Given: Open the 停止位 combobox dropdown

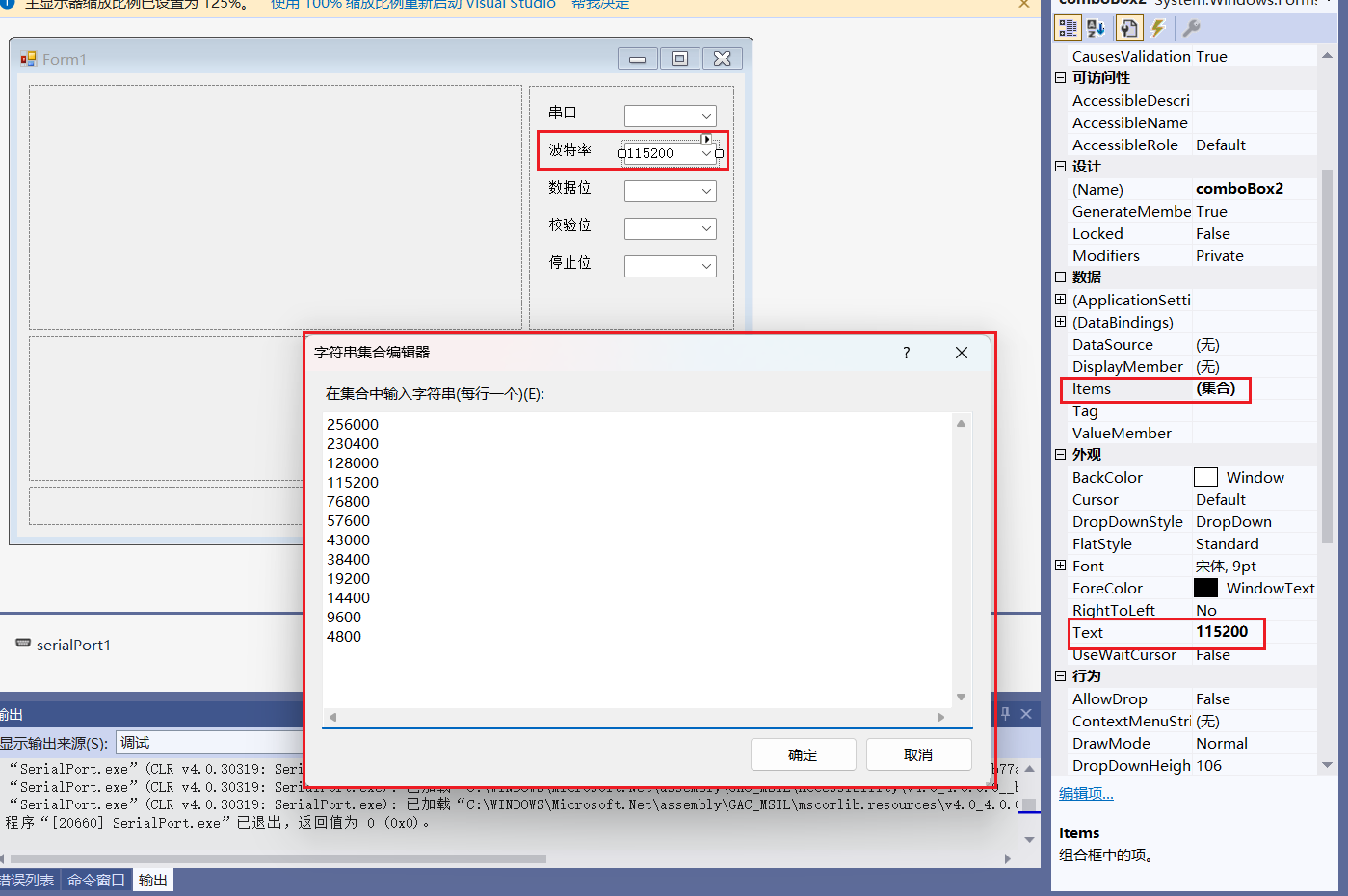Looking at the screenshot, I should (707, 266).
